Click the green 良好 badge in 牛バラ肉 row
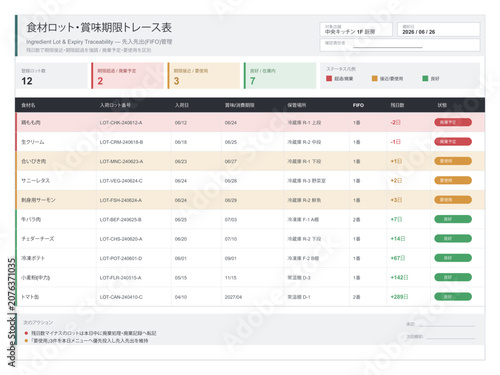Image resolution: width=500 pixels, height=375 pixels. pyautogui.click(x=453, y=219)
